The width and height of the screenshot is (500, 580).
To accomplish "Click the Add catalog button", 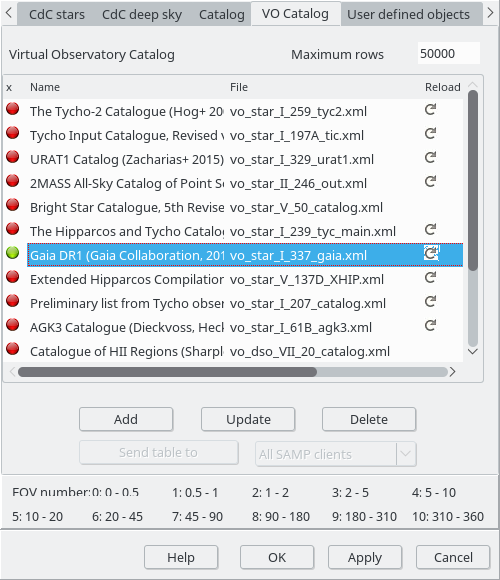I will tap(126, 419).
